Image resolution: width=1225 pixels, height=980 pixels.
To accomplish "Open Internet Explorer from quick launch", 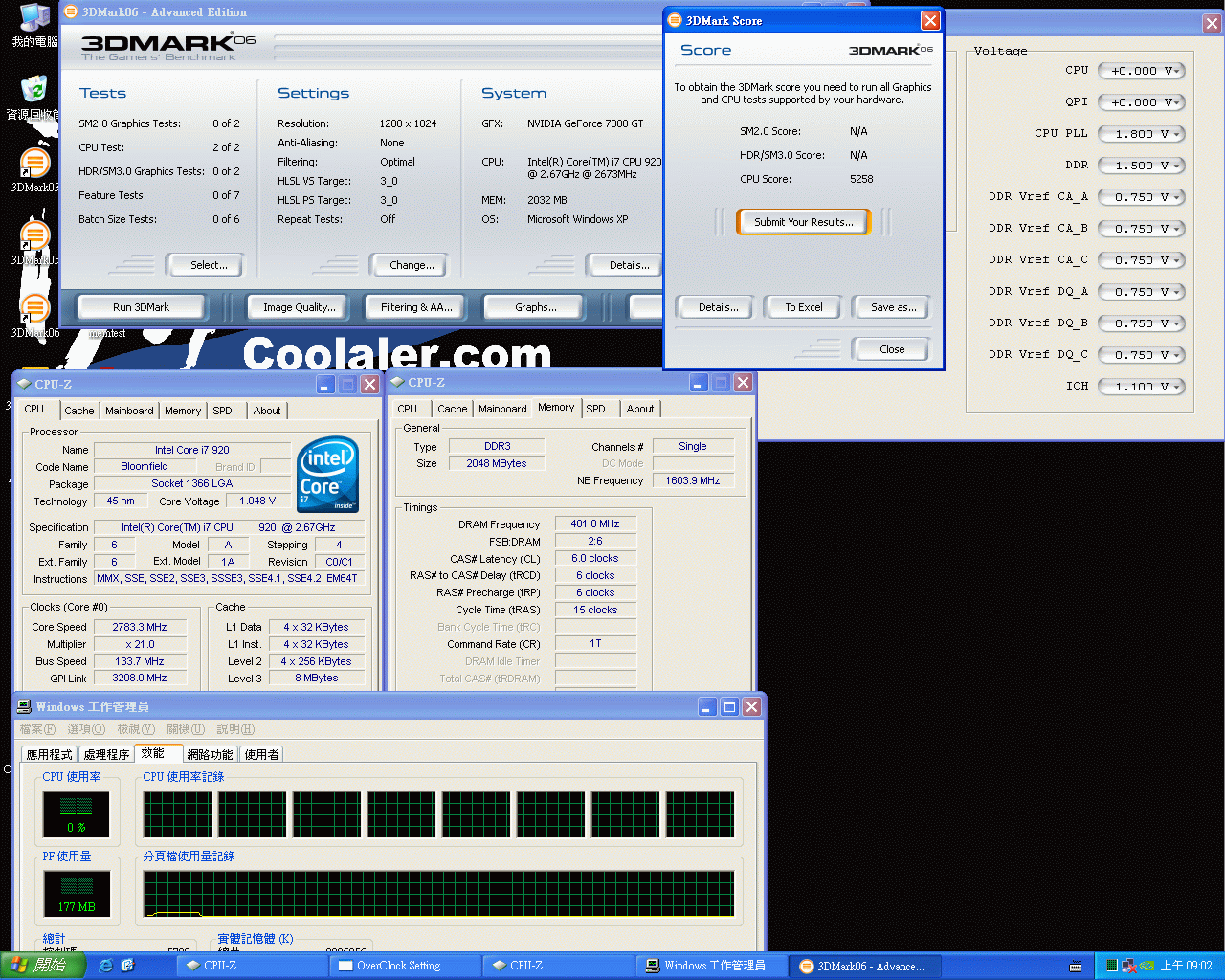I will (105, 966).
